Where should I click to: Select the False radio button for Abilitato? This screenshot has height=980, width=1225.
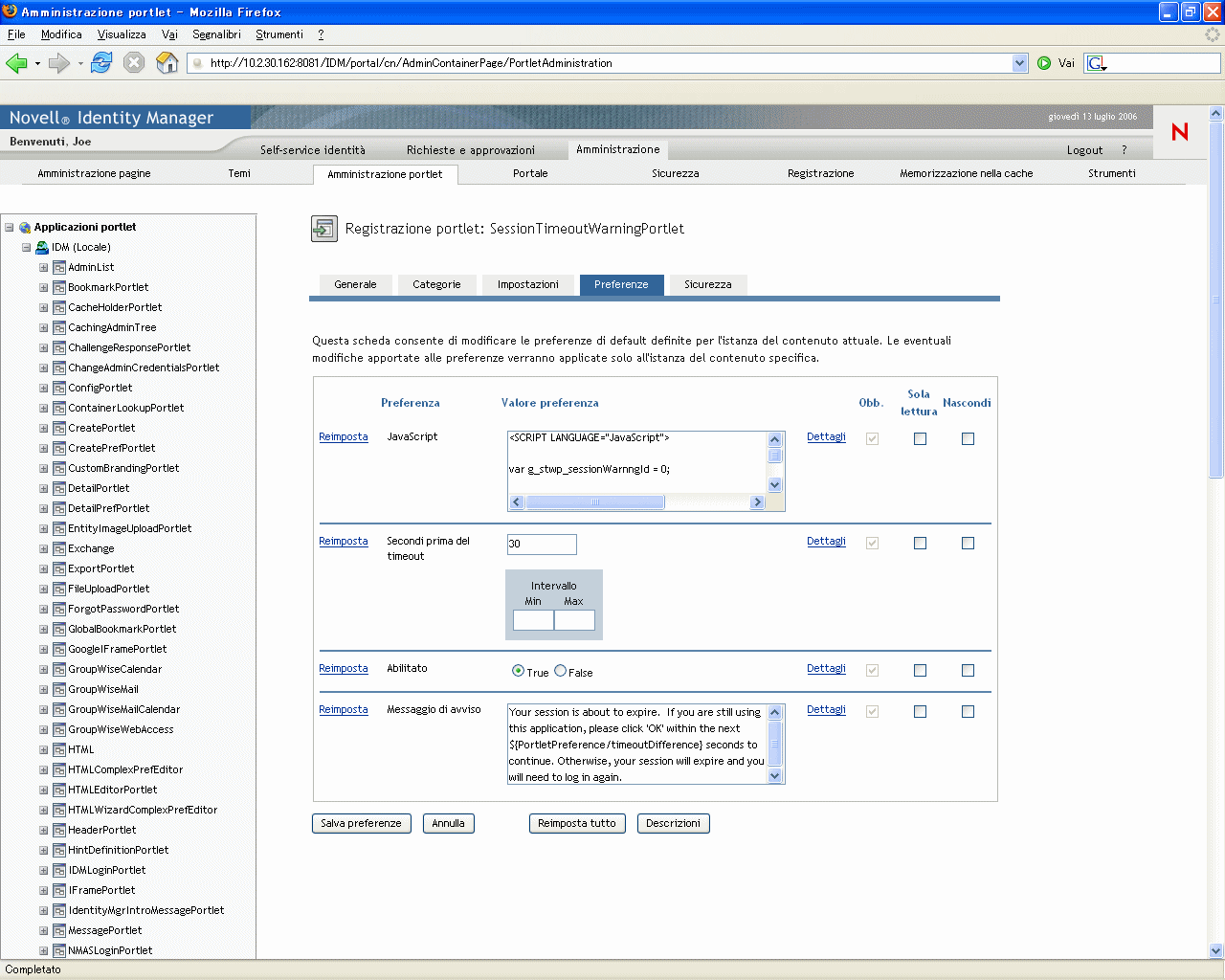point(561,671)
